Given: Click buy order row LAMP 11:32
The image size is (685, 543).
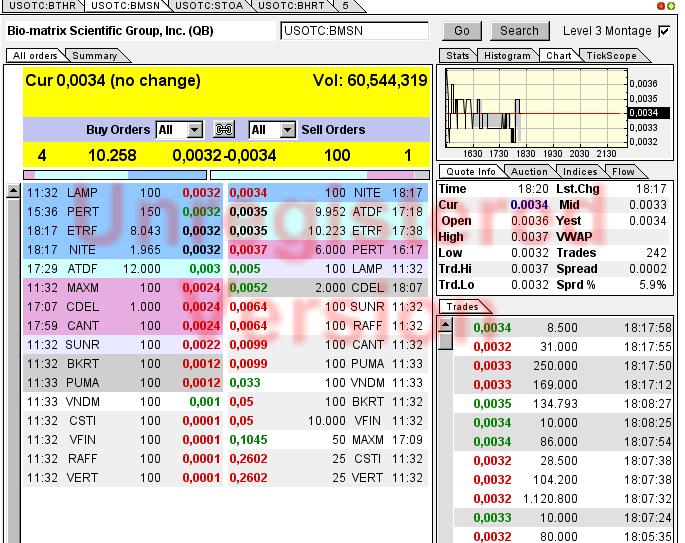Looking at the screenshot, I should [123, 193].
